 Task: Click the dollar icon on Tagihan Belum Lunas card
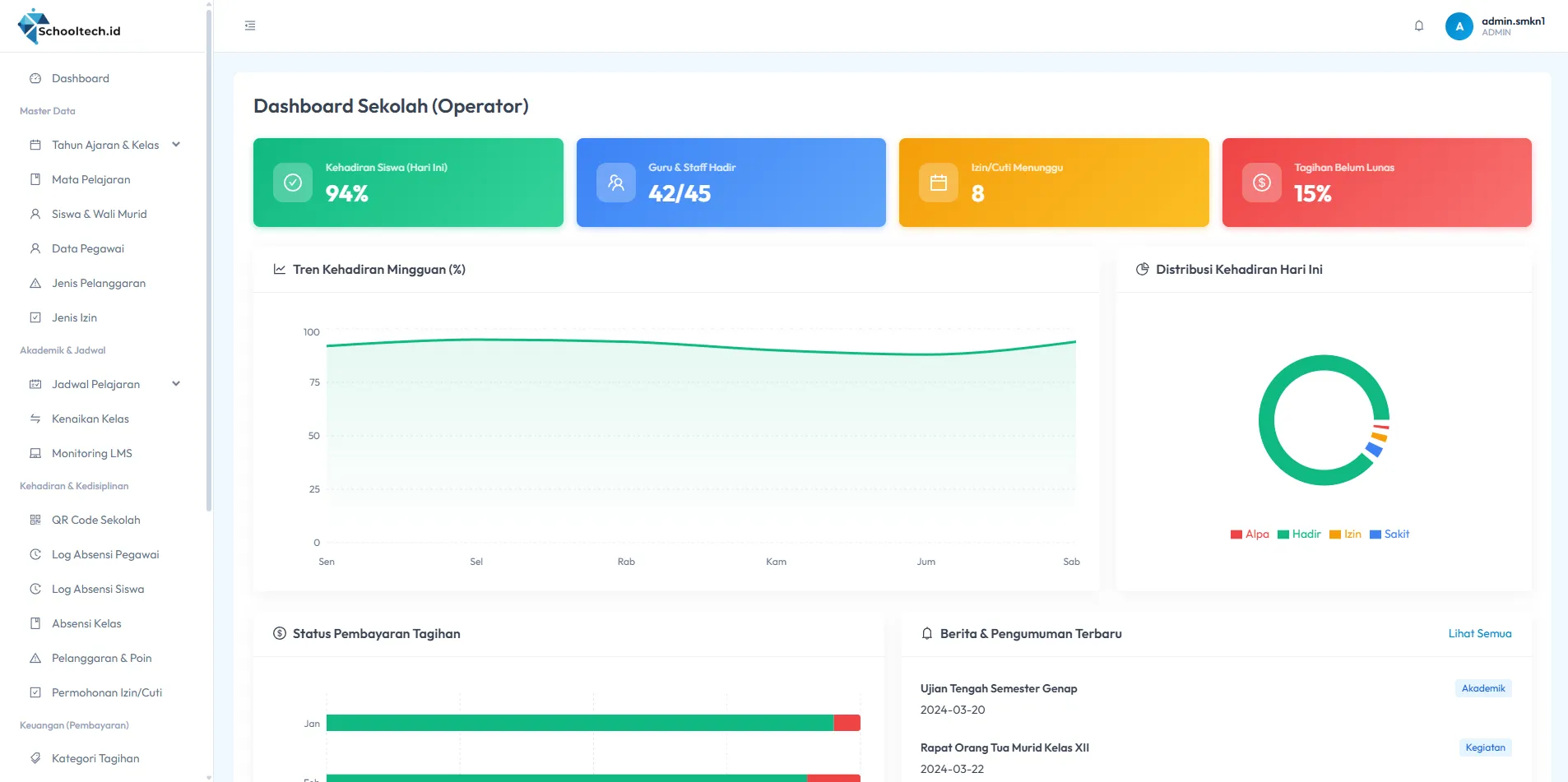coord(1262,183)
